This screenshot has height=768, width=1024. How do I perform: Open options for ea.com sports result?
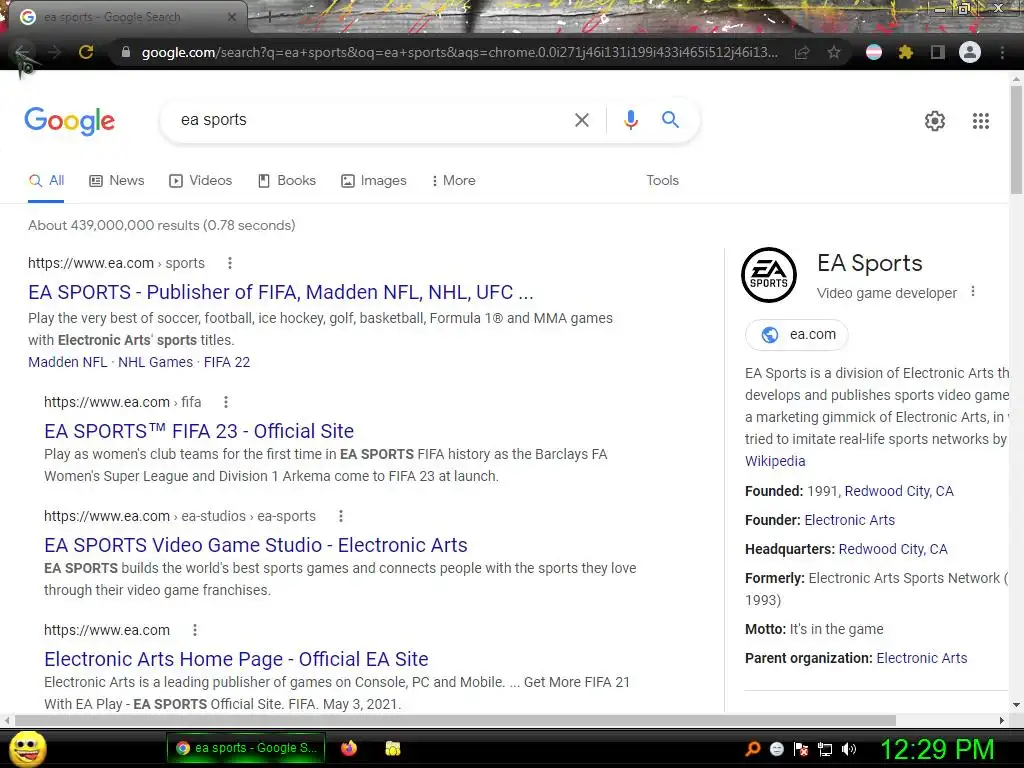click(229, 263)
